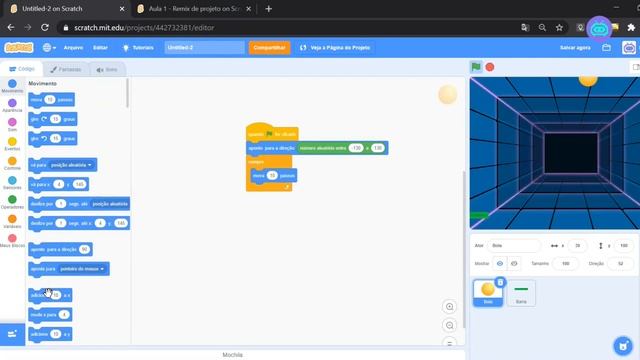
Task: Go back in browser history
Action: point(11,28)
